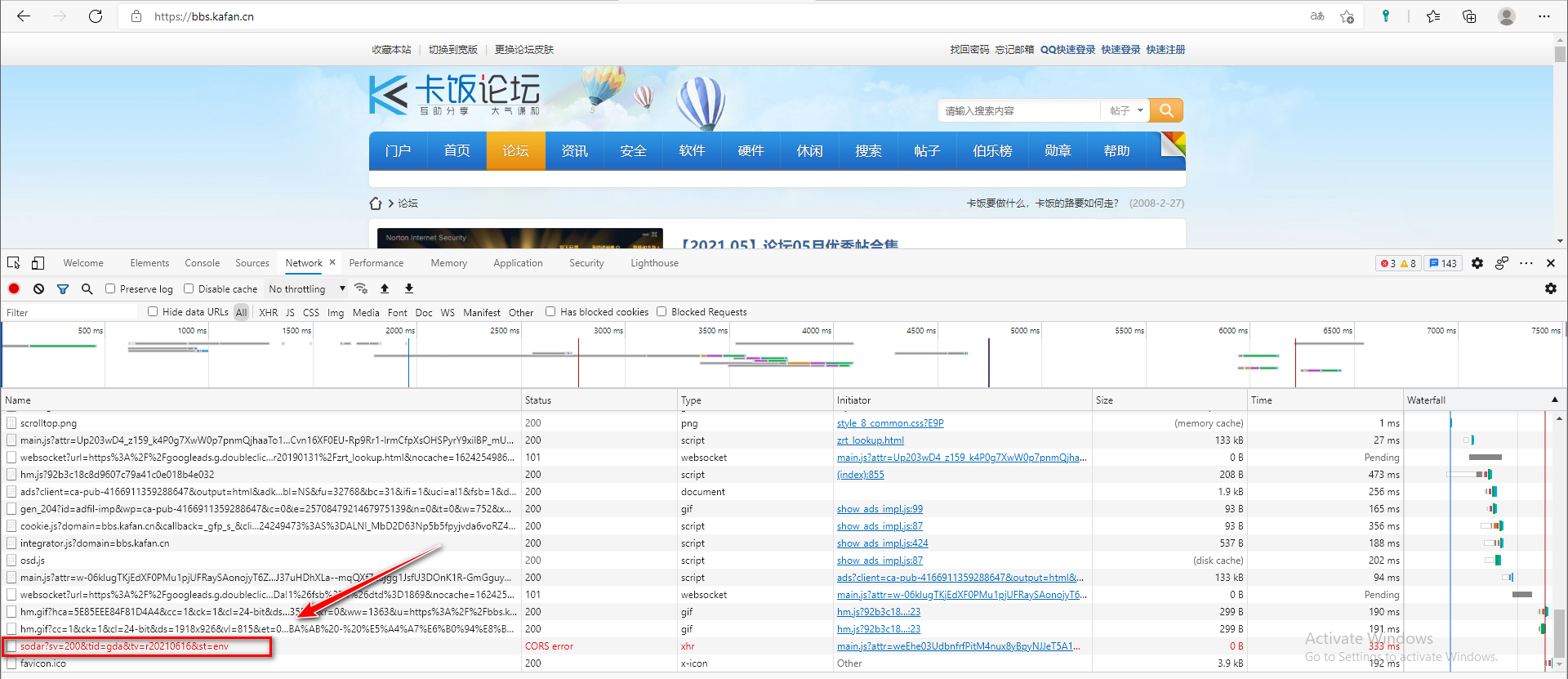This screenshot has height=679, width=1568.
Task: Check Has blocked cookies filter
Action: tap(550, 311)
